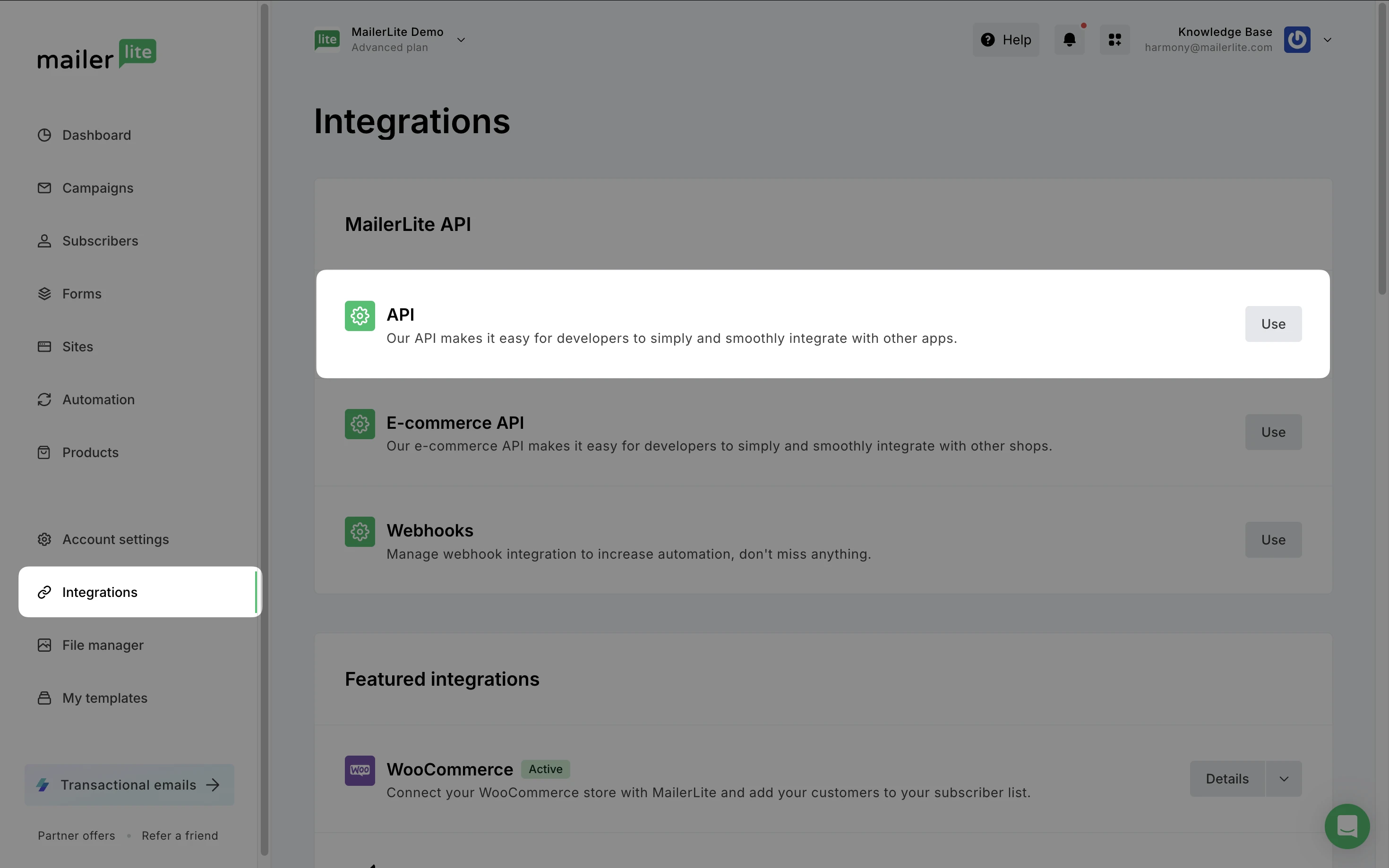This screenshot has width=1389, height=868.
Task: Click Use button for Webhooks
Action: point(1273,540)
